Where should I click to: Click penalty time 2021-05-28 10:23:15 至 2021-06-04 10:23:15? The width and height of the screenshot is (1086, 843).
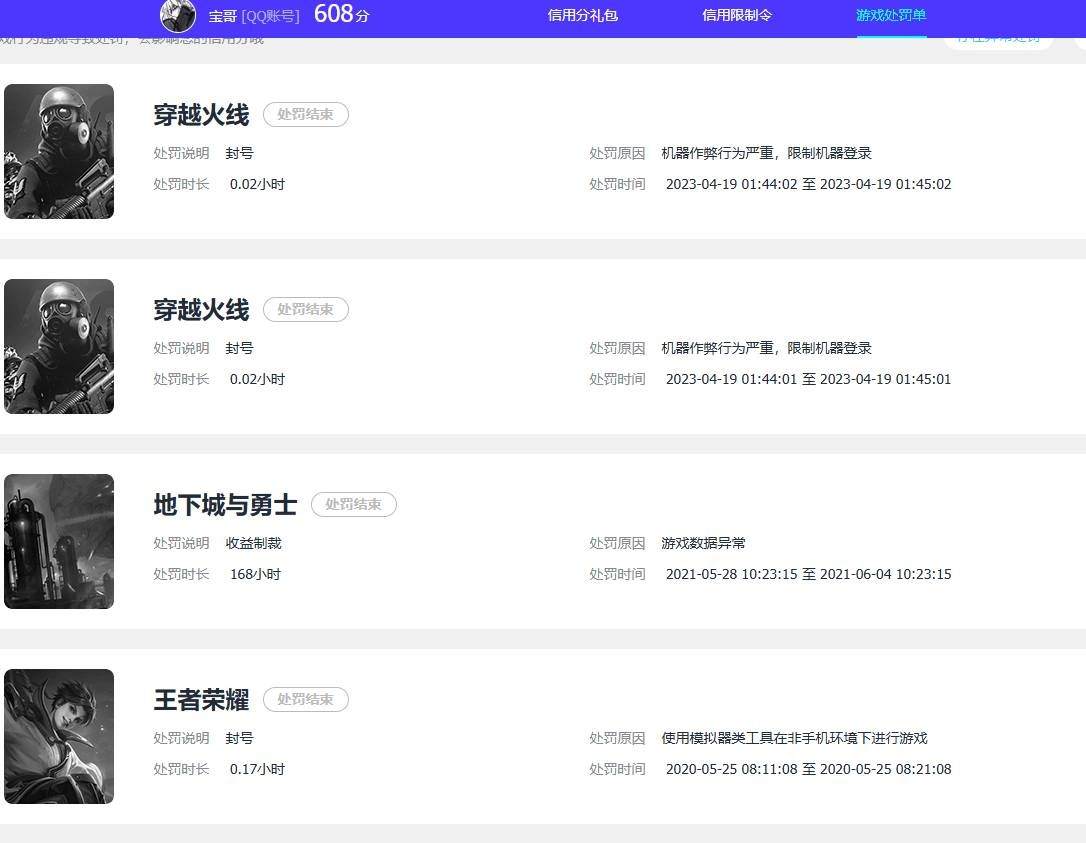[x=808, y=574]
